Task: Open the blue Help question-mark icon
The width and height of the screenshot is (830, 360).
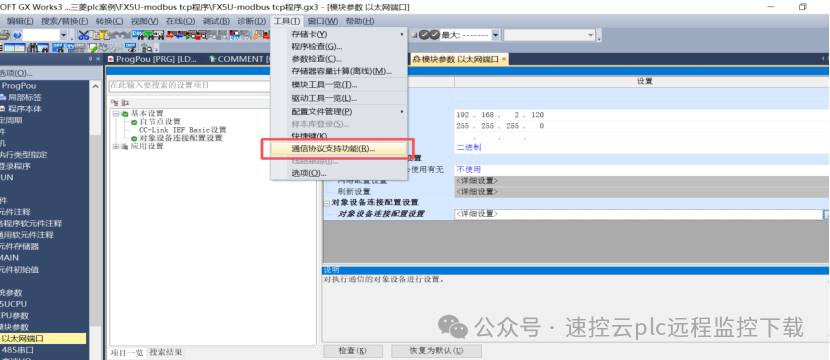Action: point(17,35)
